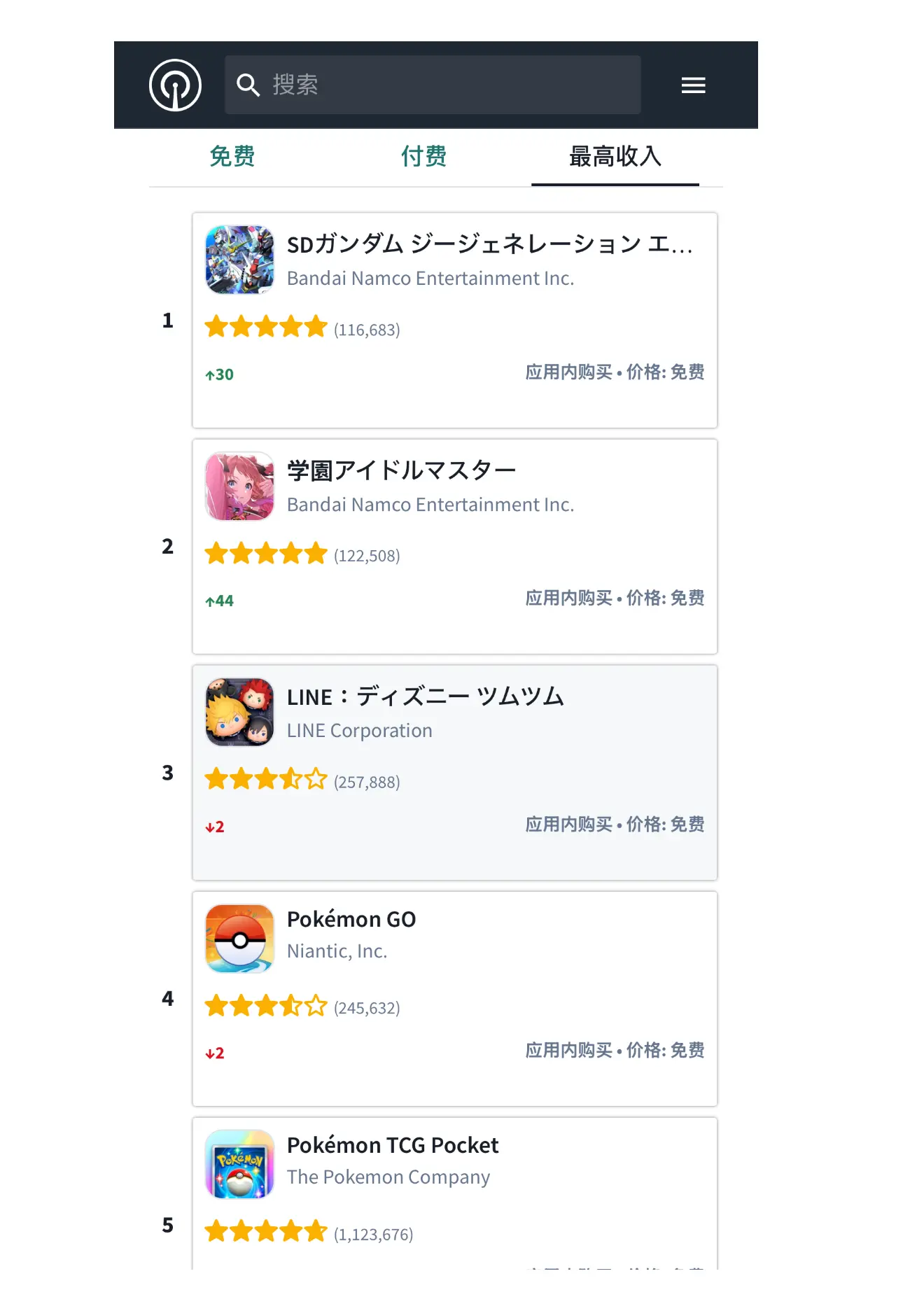Click the magnifier search icon

click(248, 85)
